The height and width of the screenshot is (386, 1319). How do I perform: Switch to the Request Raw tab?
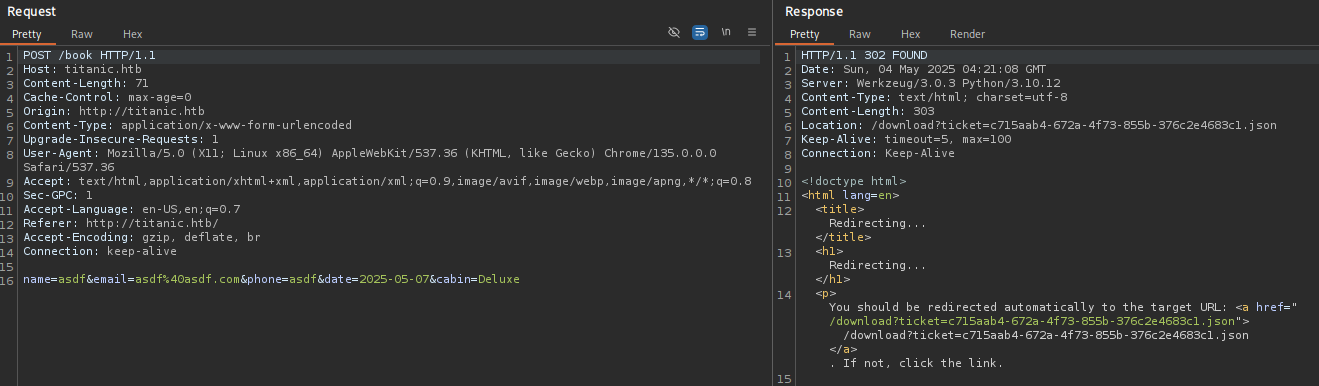click(x=82, y=34)
